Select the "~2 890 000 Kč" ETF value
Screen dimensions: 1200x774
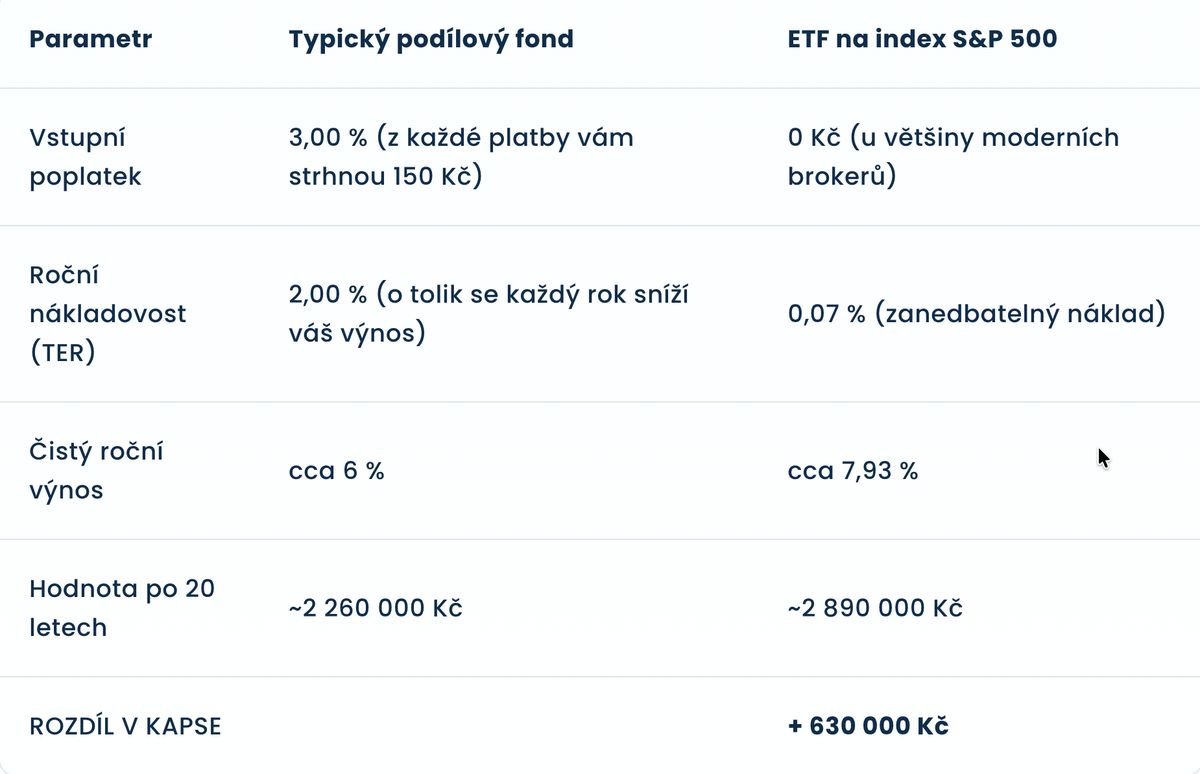(875, 609)
